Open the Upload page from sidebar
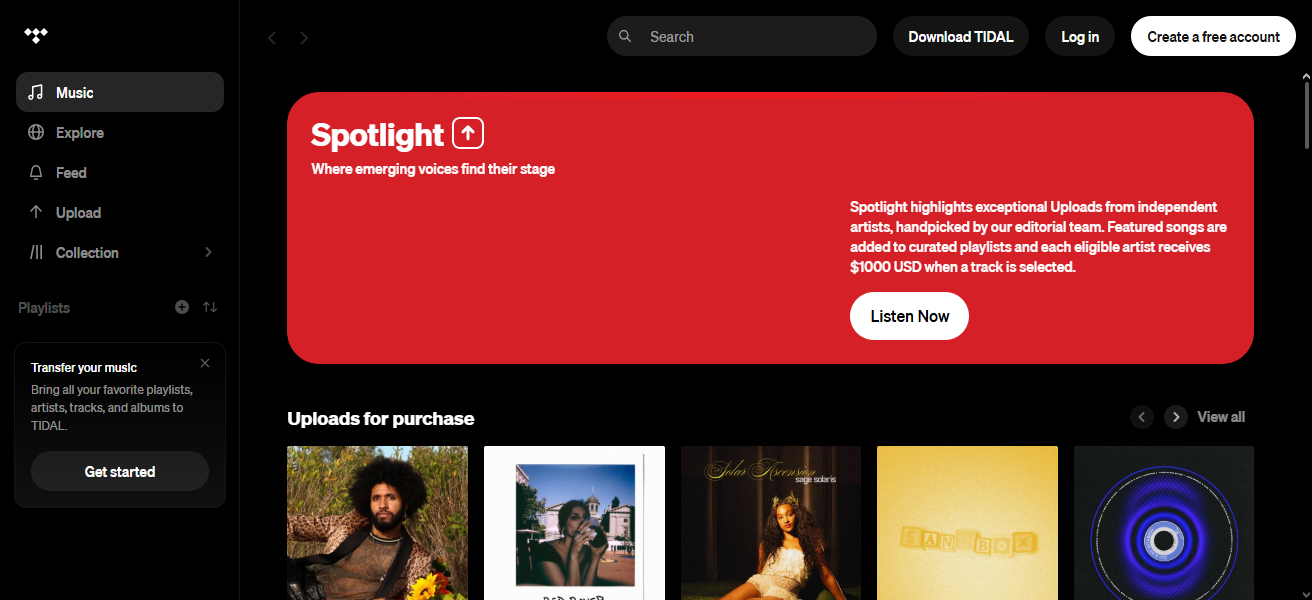This screenshot has height=600, width=1312. 78,212
